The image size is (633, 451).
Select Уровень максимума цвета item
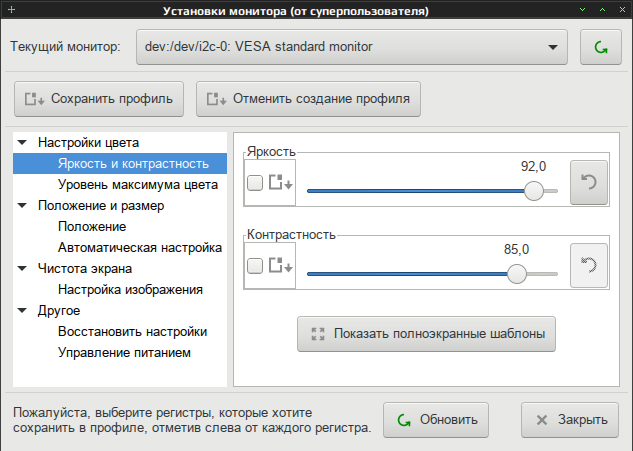120,185
